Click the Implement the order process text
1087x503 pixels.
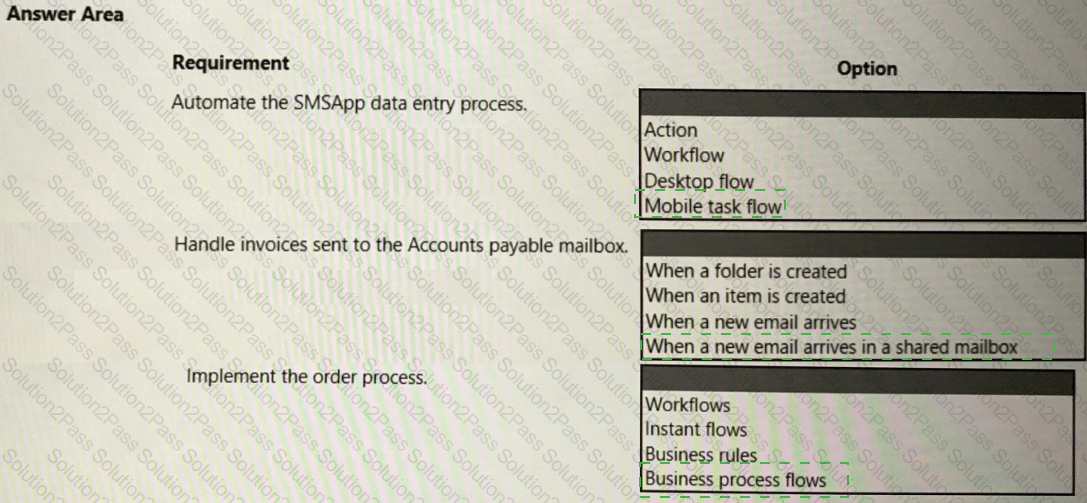(x=307, y=378)
